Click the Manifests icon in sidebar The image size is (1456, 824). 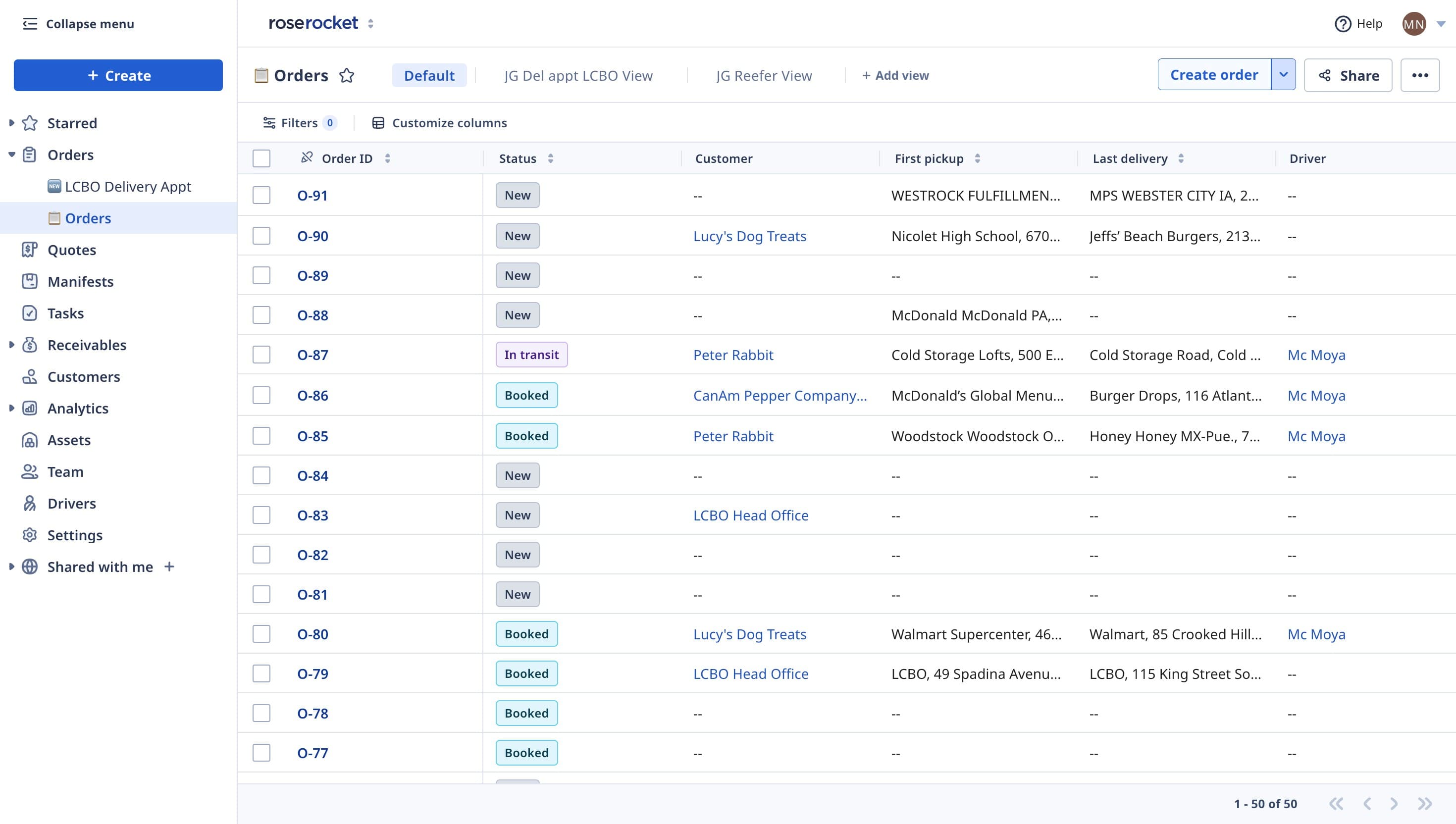(30, 281)
